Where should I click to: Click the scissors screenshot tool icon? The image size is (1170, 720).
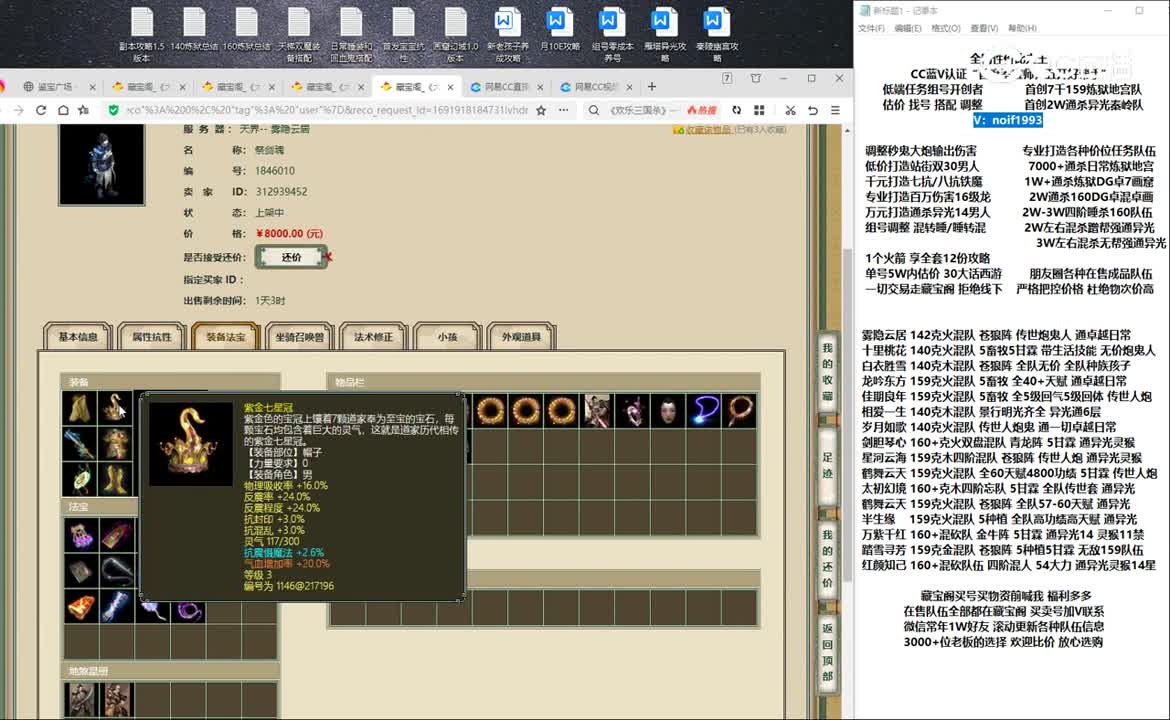tap(790, 110)
